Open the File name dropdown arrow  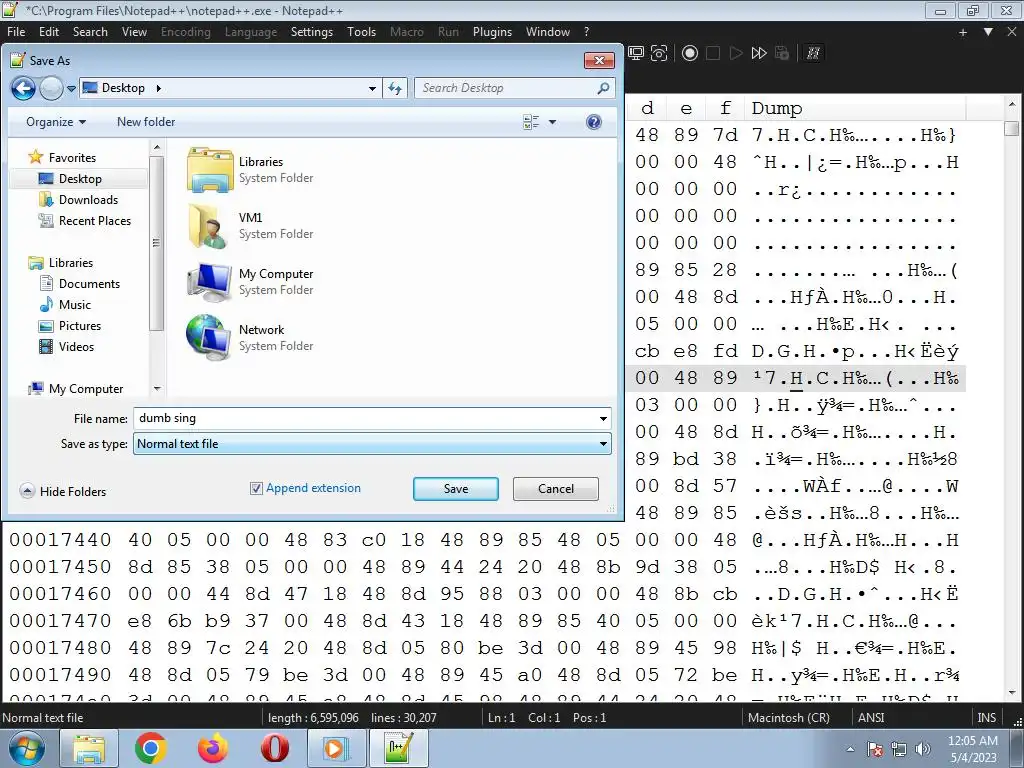603,419
